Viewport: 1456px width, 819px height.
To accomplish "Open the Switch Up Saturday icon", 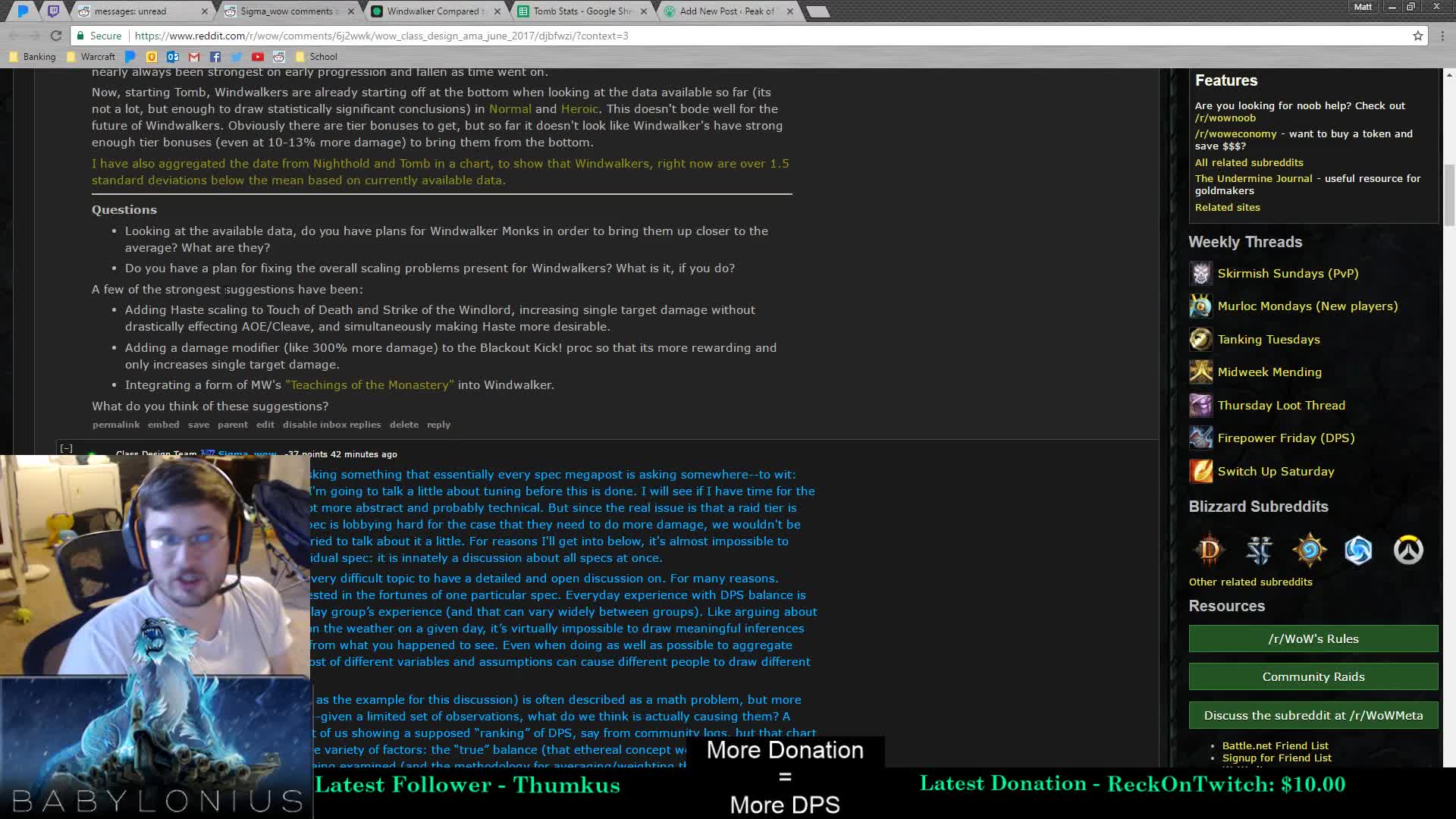I will click(x=1200, y=471).
